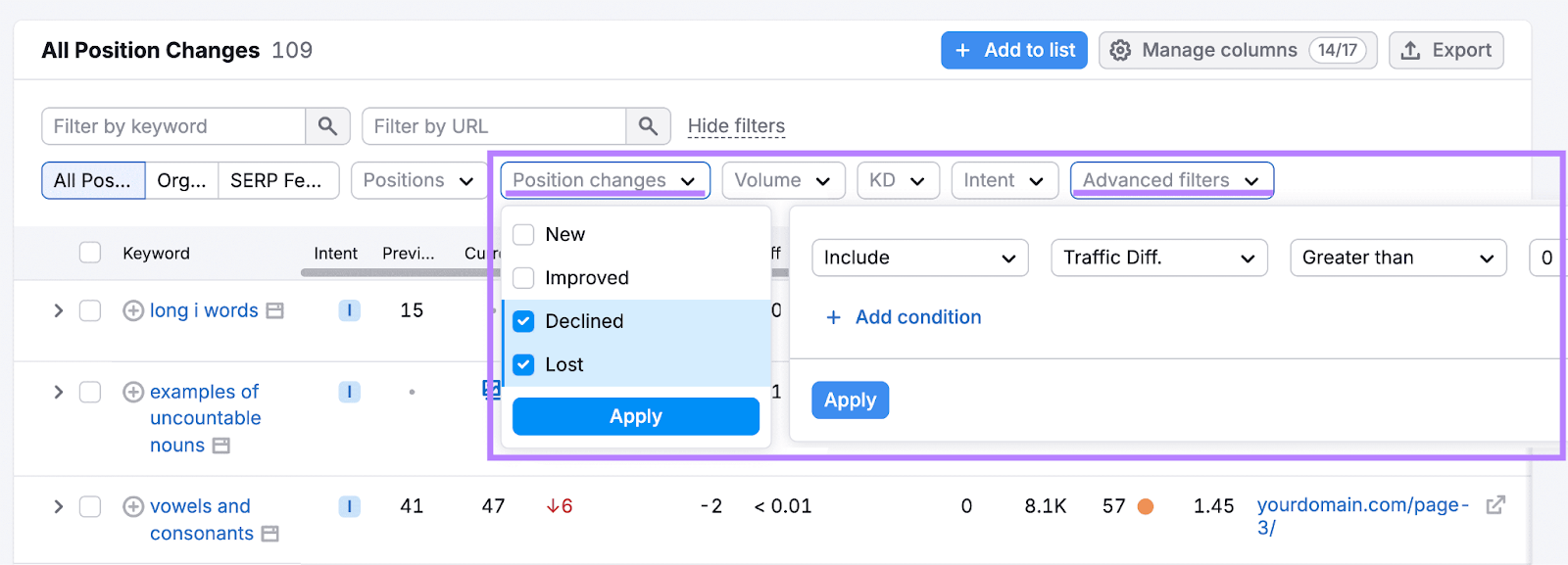The width and height of the screenshot is (1568, 565).
Task: Click the informational intent badge for long i words
Action: click(349, 309)
